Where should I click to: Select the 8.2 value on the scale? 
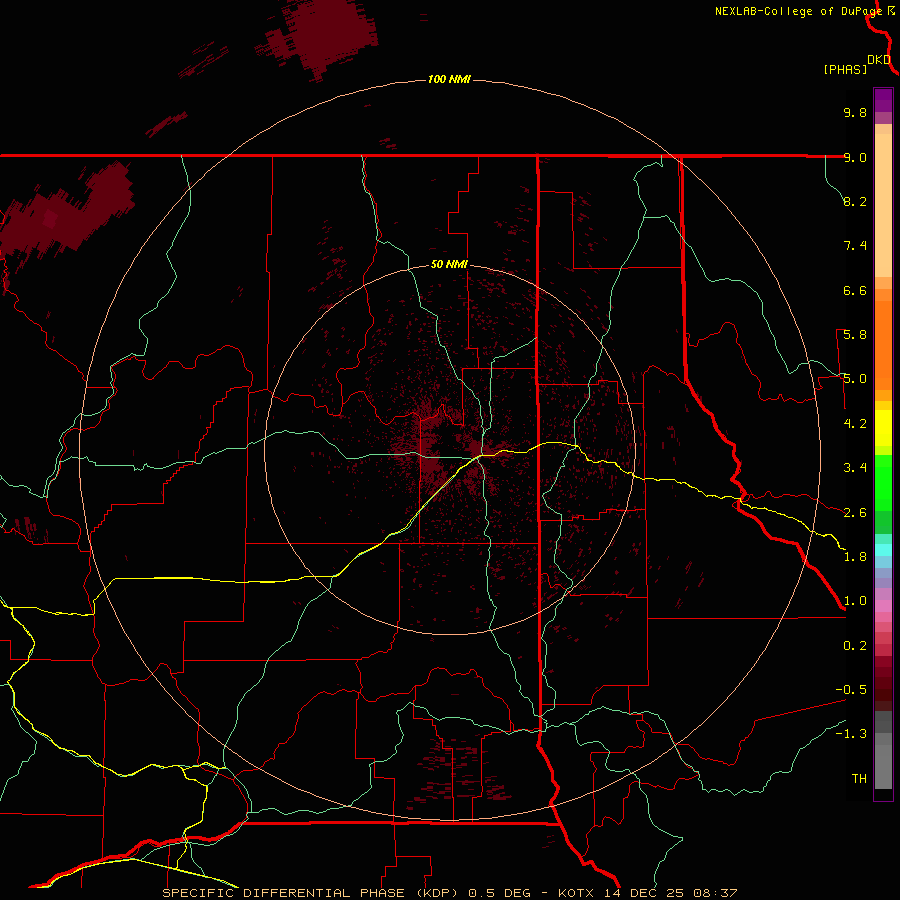point(855,201)
